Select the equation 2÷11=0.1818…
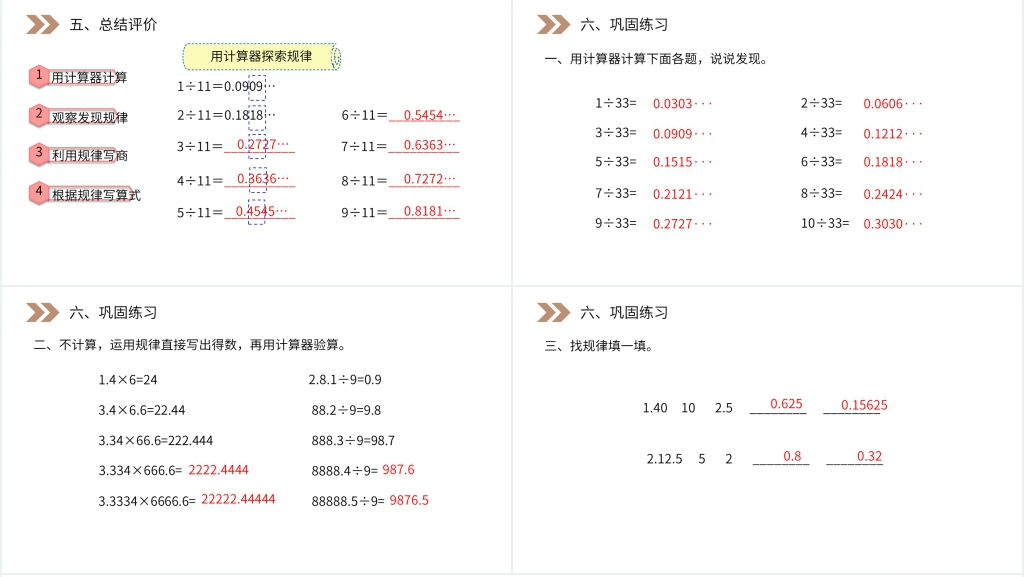The image size is (1024, 577). coord(226,116)
